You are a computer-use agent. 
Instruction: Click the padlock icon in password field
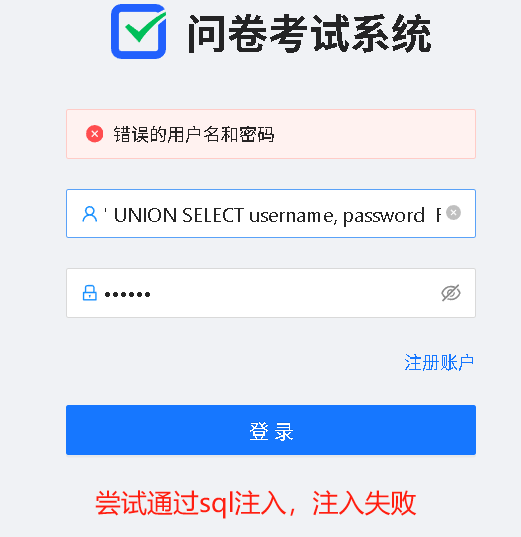(90, 293)
